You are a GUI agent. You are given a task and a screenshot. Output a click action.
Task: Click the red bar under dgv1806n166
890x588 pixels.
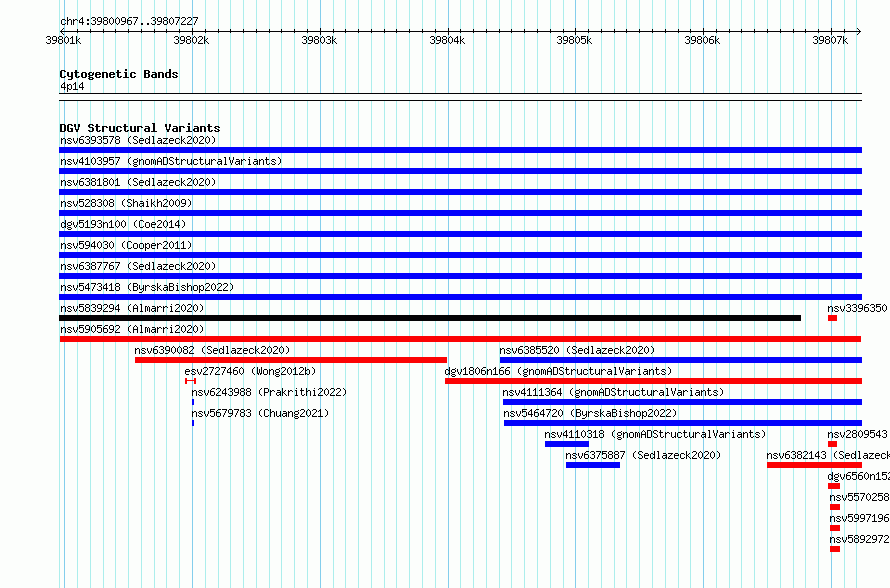click(x=653, y=381)
